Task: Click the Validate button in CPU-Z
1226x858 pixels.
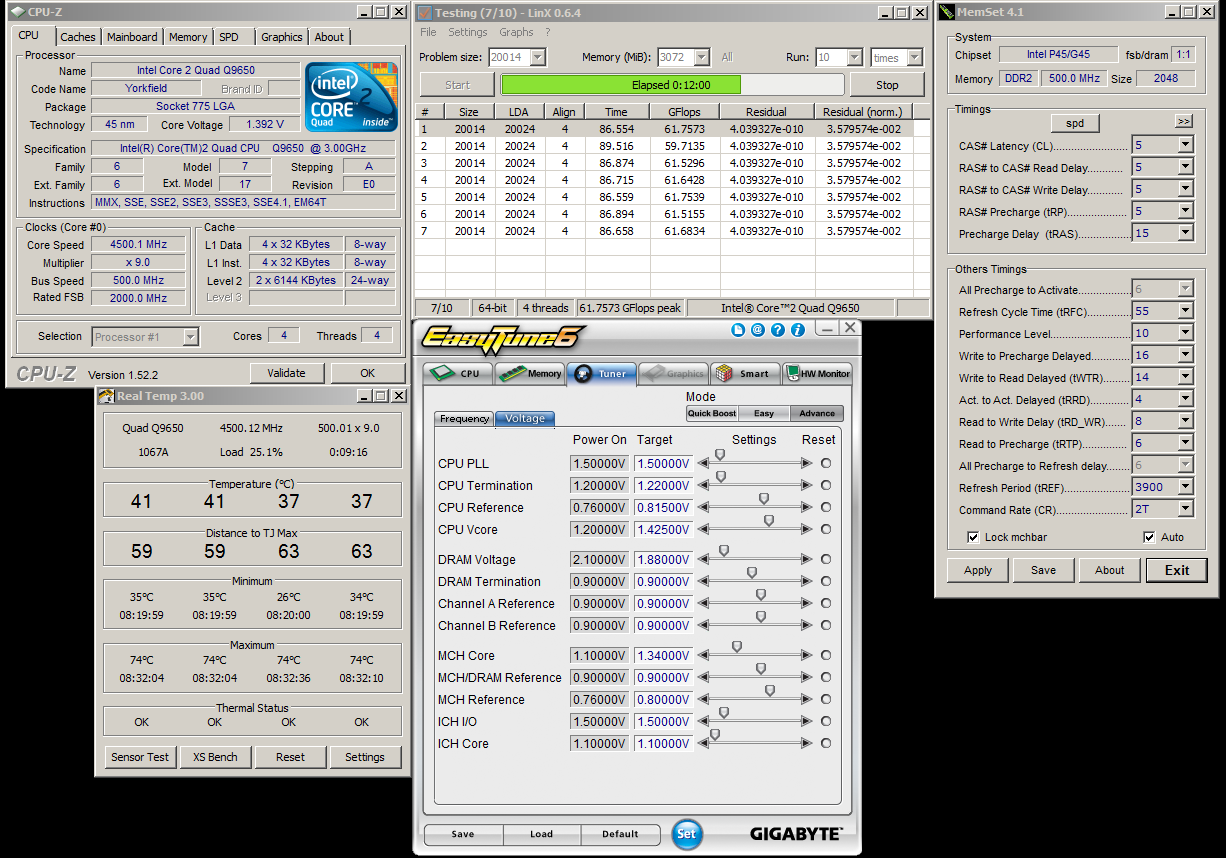Action: 286,373
